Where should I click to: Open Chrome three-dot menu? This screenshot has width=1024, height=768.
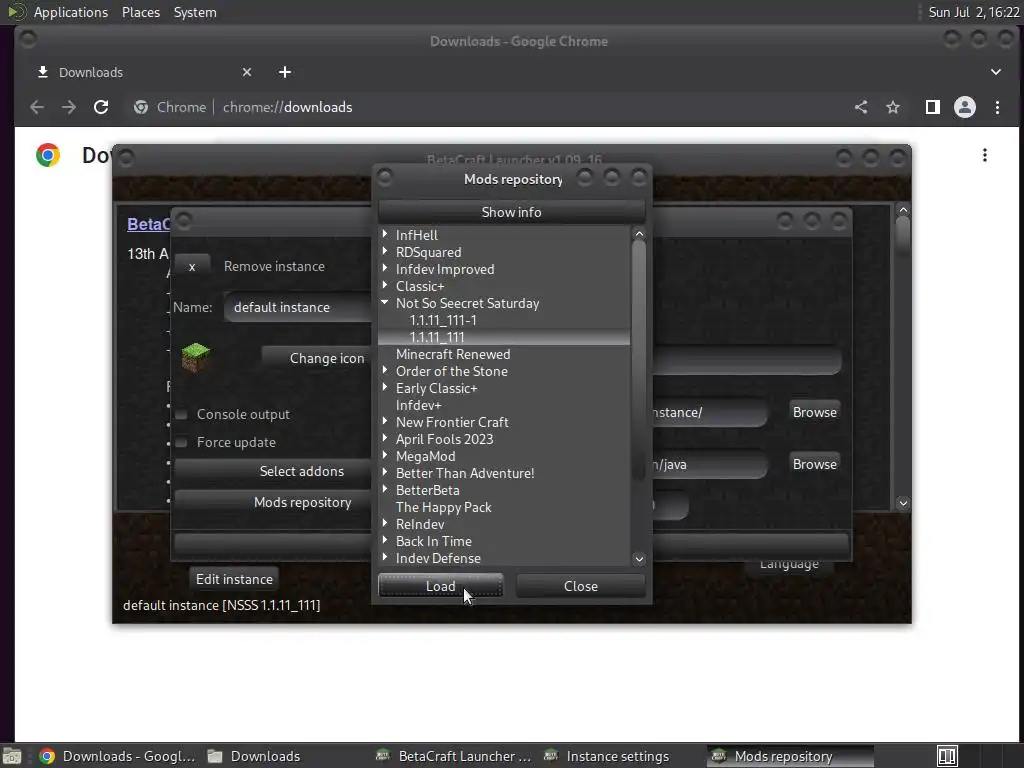point(997,107)
